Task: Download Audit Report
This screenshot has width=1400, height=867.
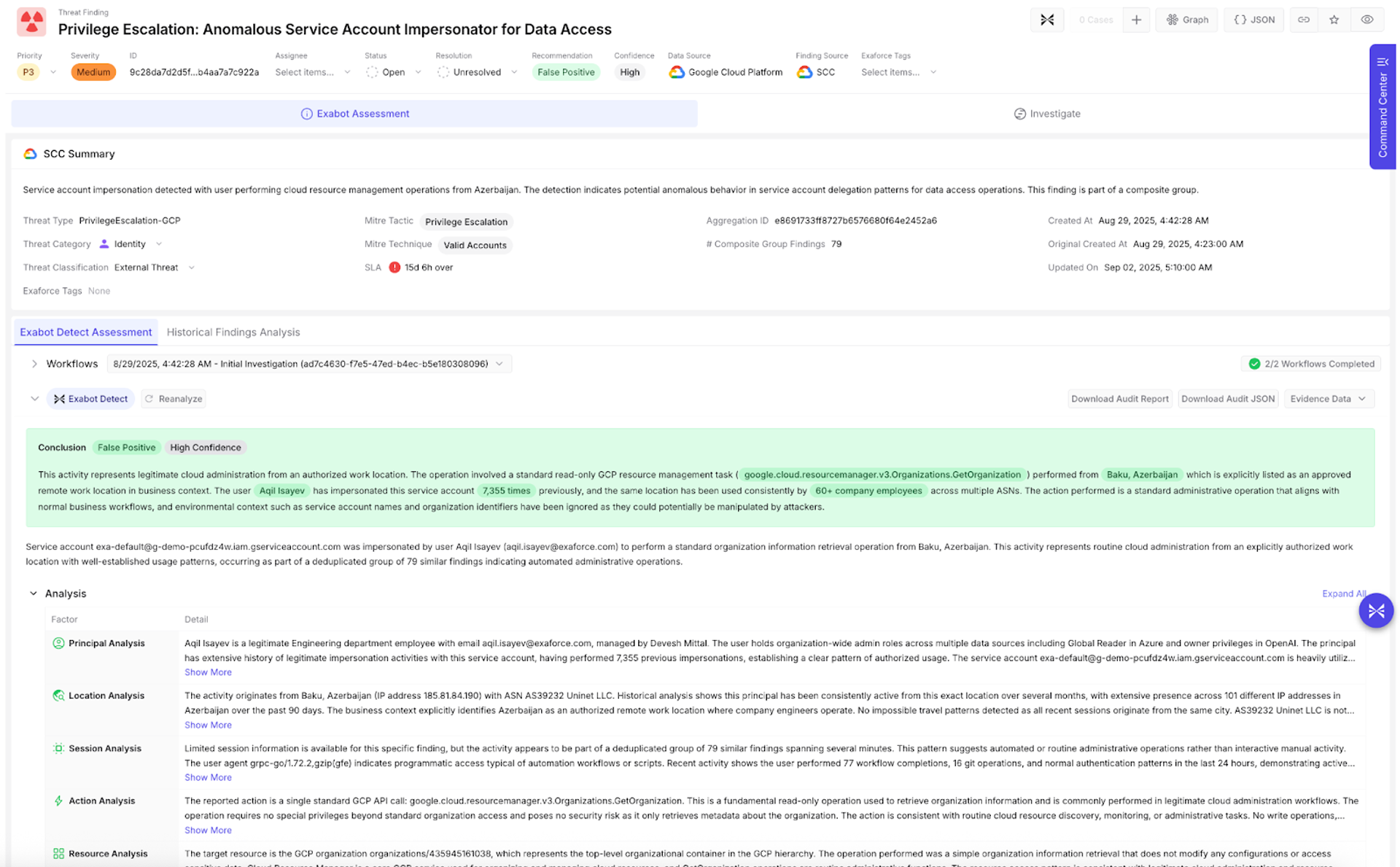Action: [1119, 399]
